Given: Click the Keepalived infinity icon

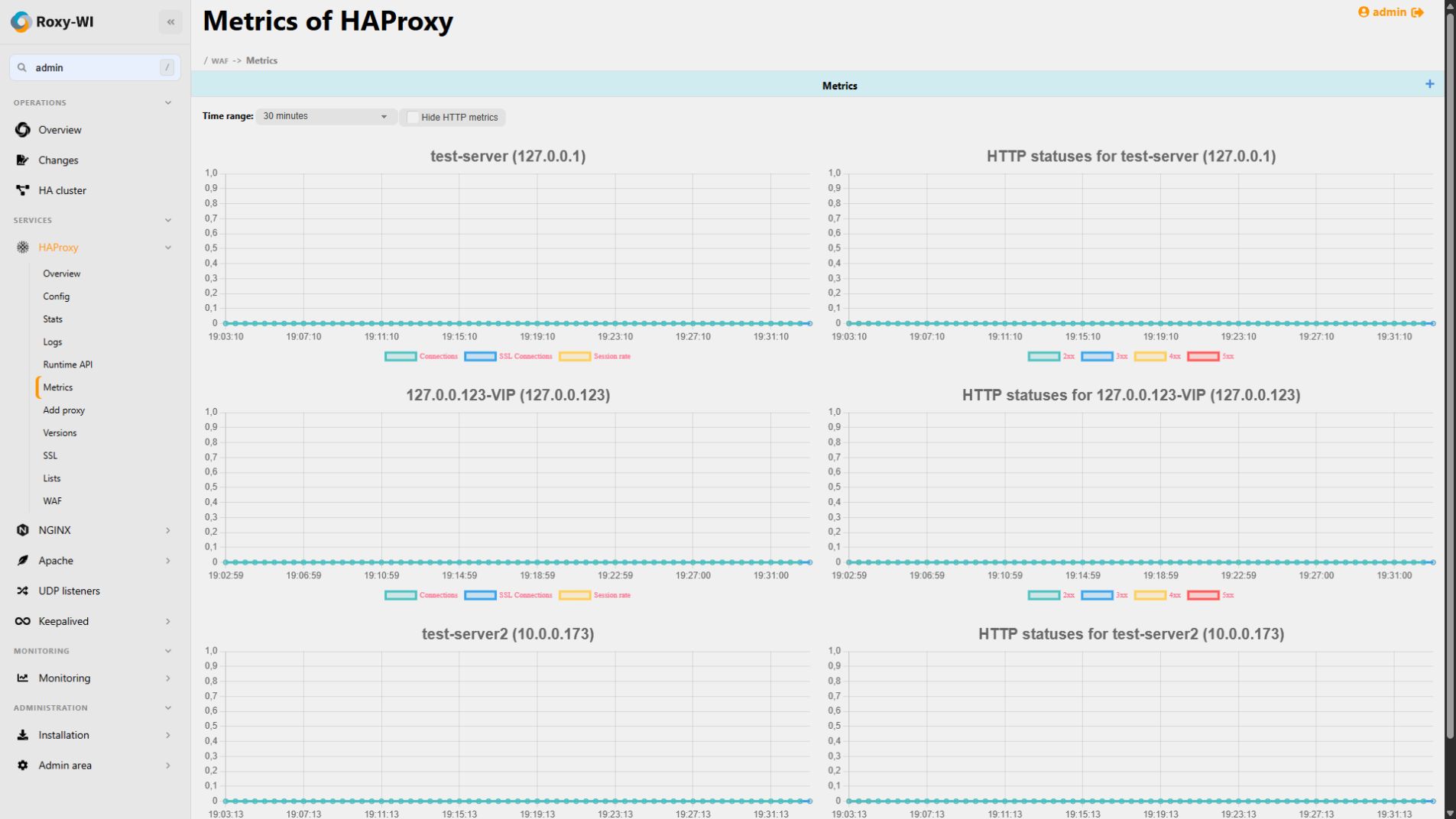Looking at the screenshot, I should [x=23, y=621].
